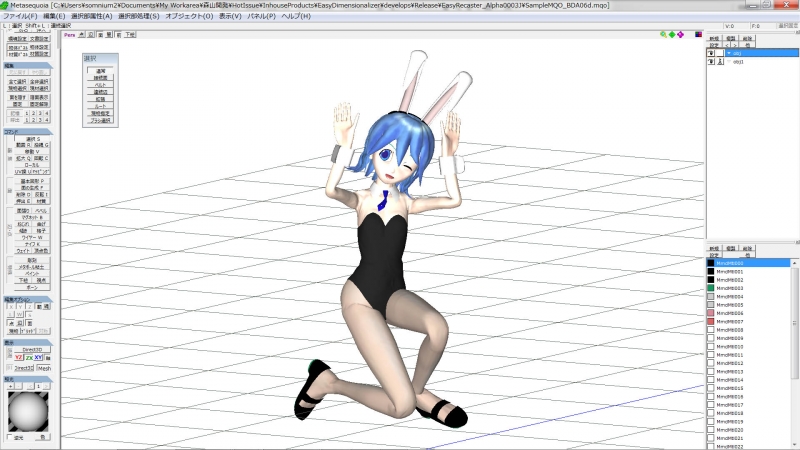The width and height of the screenshot is (800, 450).
Task: Collapse the 編集オプション panel header
Action: (x=28, y=299)
